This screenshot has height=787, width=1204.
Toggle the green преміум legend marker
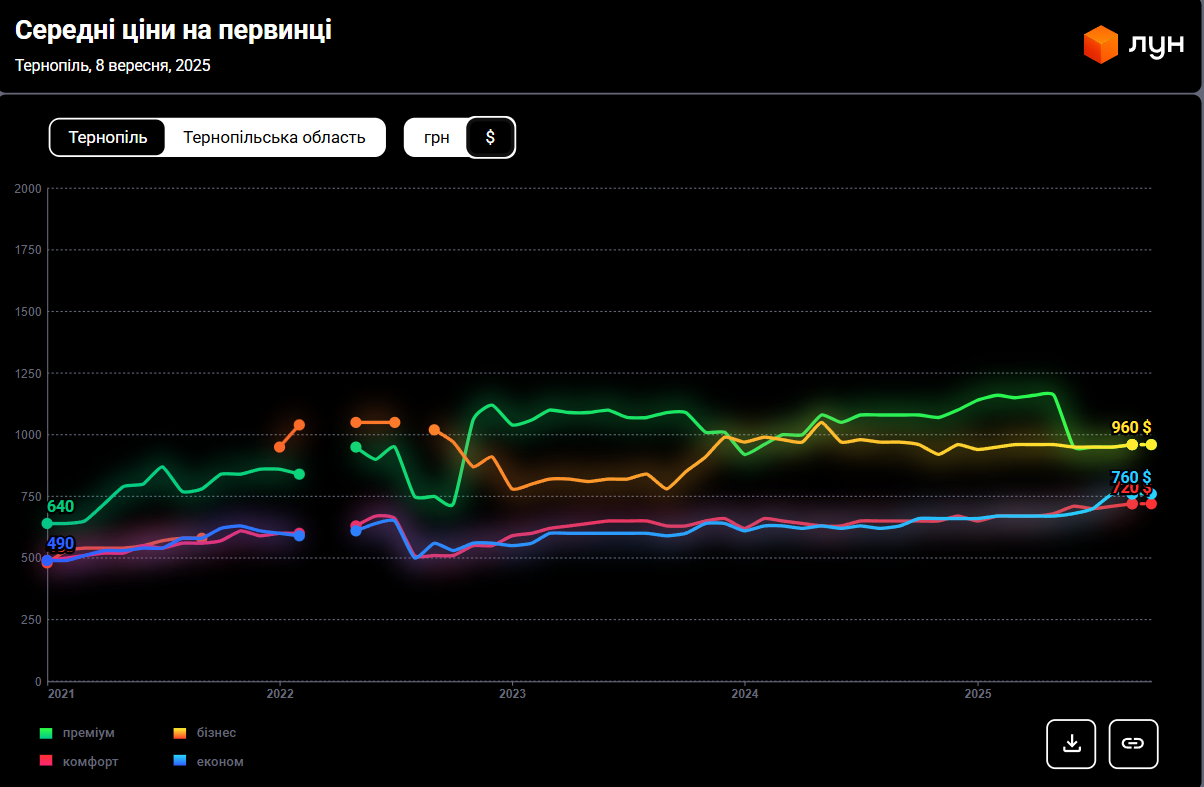click(45, 733)
